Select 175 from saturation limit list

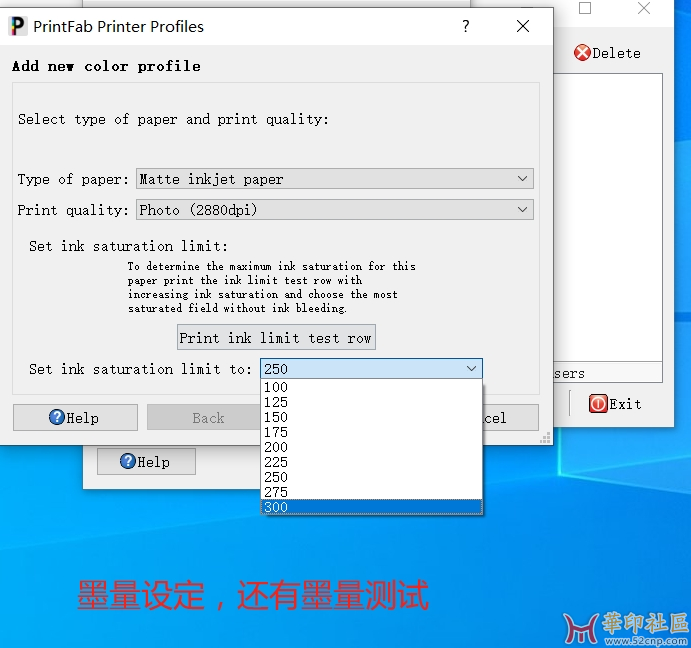point(372,432)
